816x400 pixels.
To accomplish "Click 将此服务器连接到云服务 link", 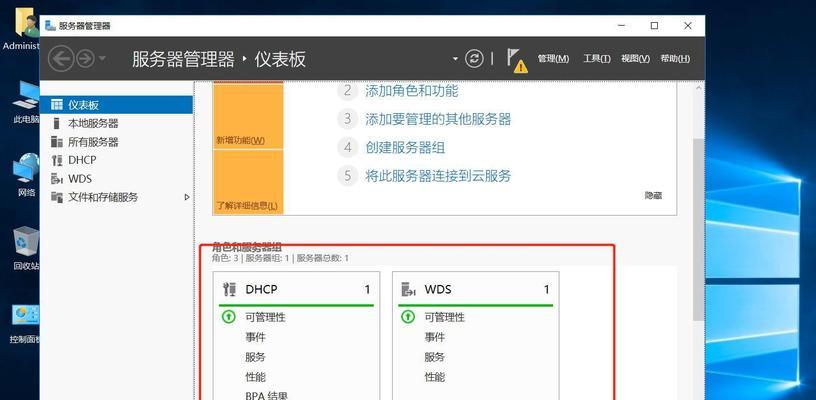I will point(438,175).
